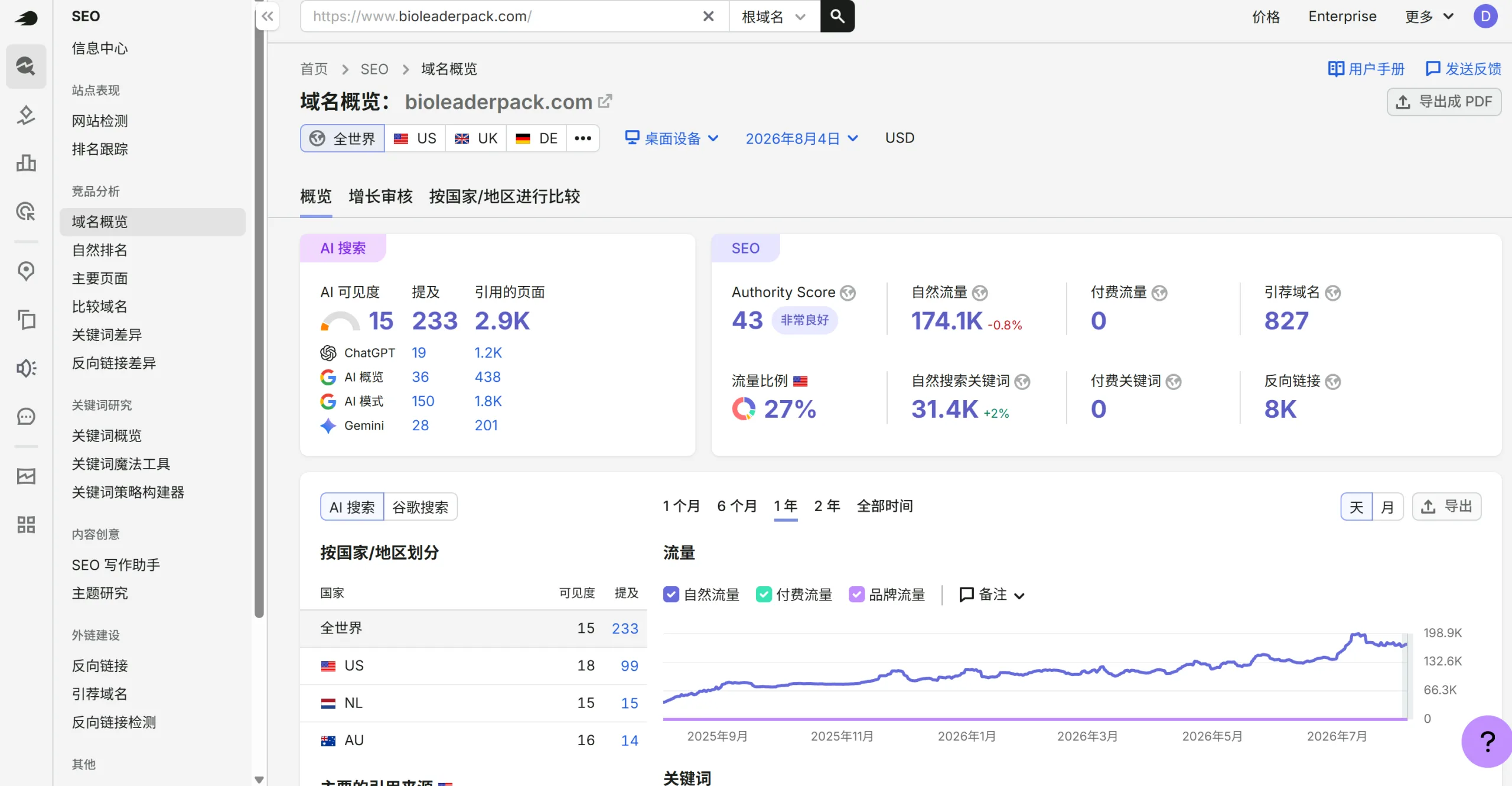Open the 更多 menu dropdown
This screenshot has height=786, width=1512.
[x=1429, y=17]
